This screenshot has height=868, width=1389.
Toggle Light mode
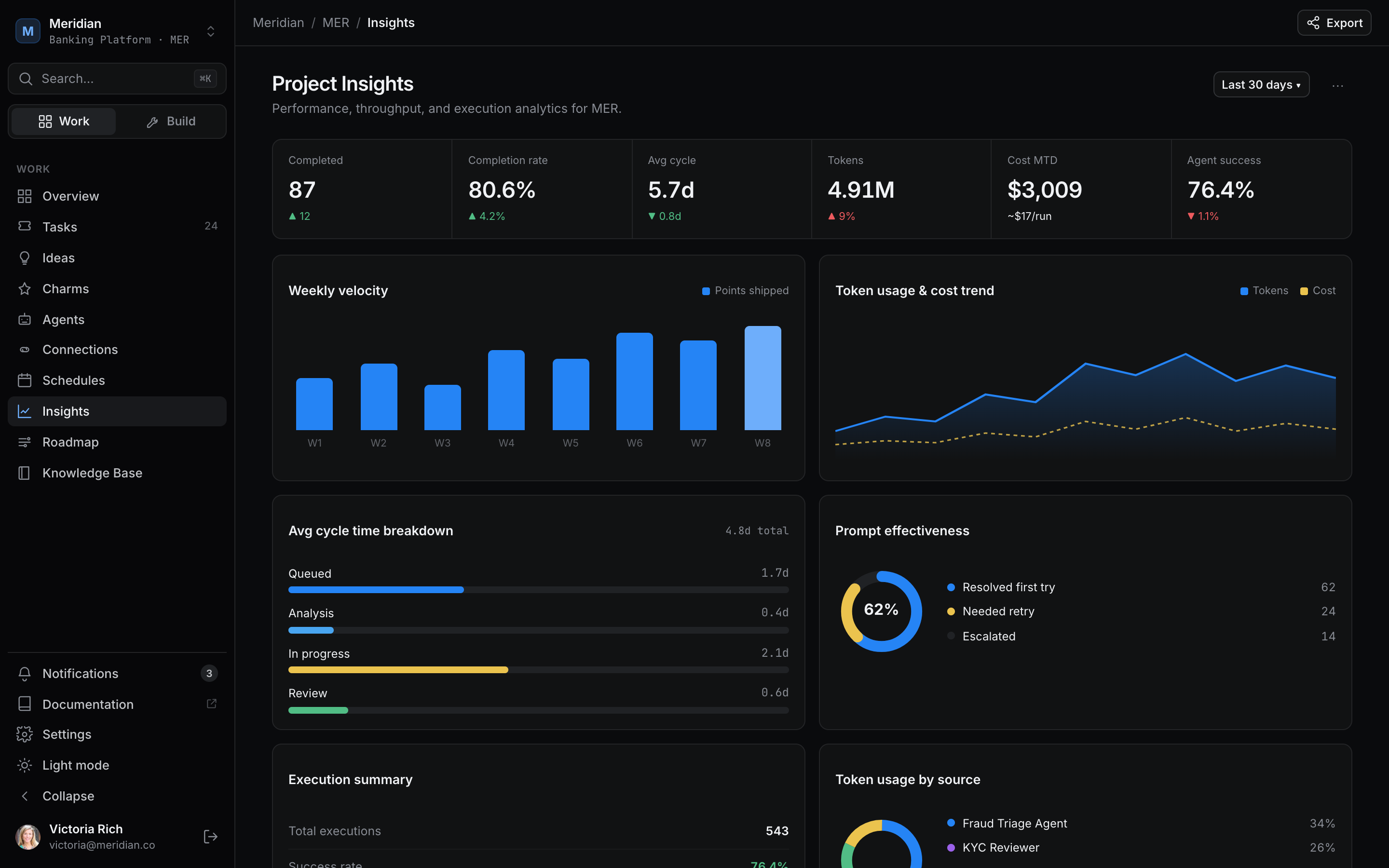point(117,765)
